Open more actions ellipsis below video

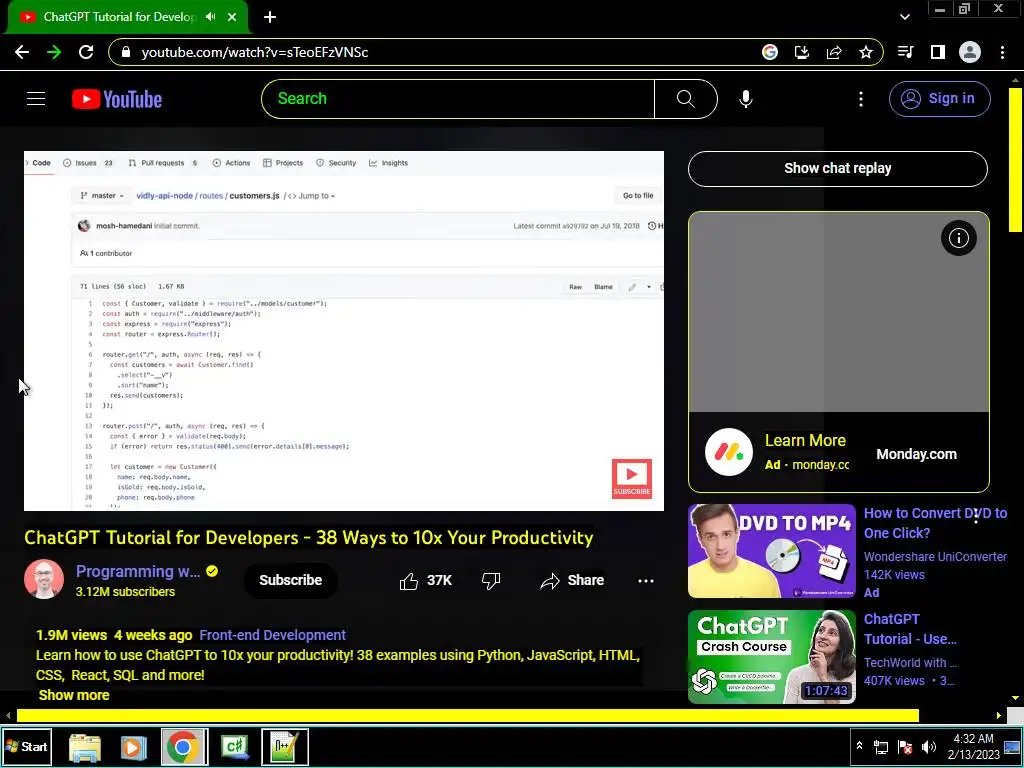(x=646, y=581)
